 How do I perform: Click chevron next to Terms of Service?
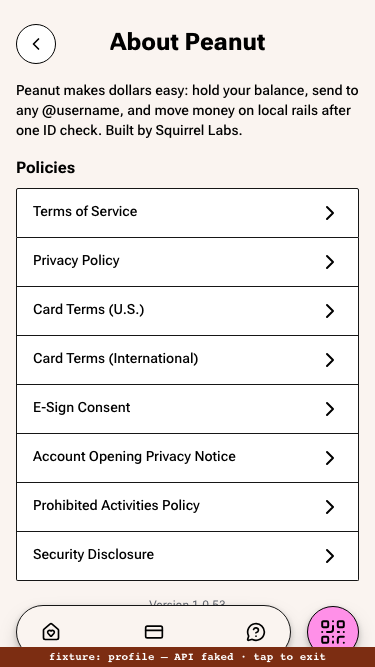[x=330, y=213]
